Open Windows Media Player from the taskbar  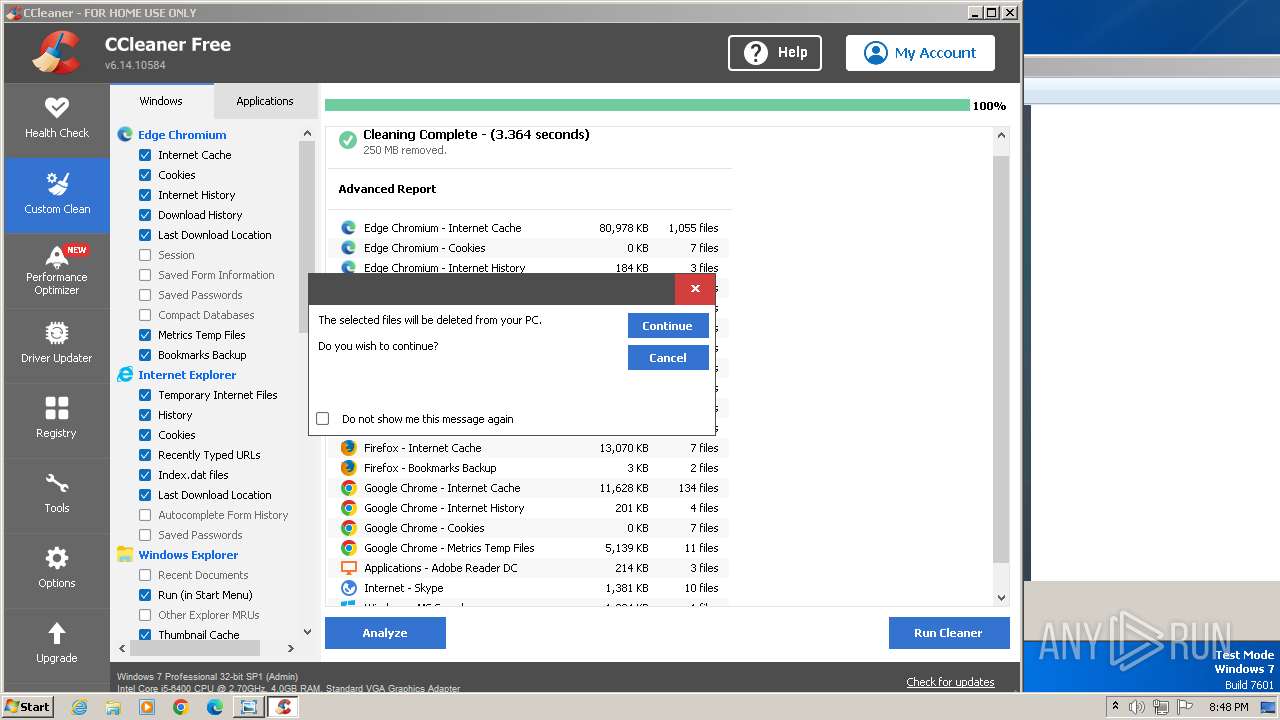point(147,707)
